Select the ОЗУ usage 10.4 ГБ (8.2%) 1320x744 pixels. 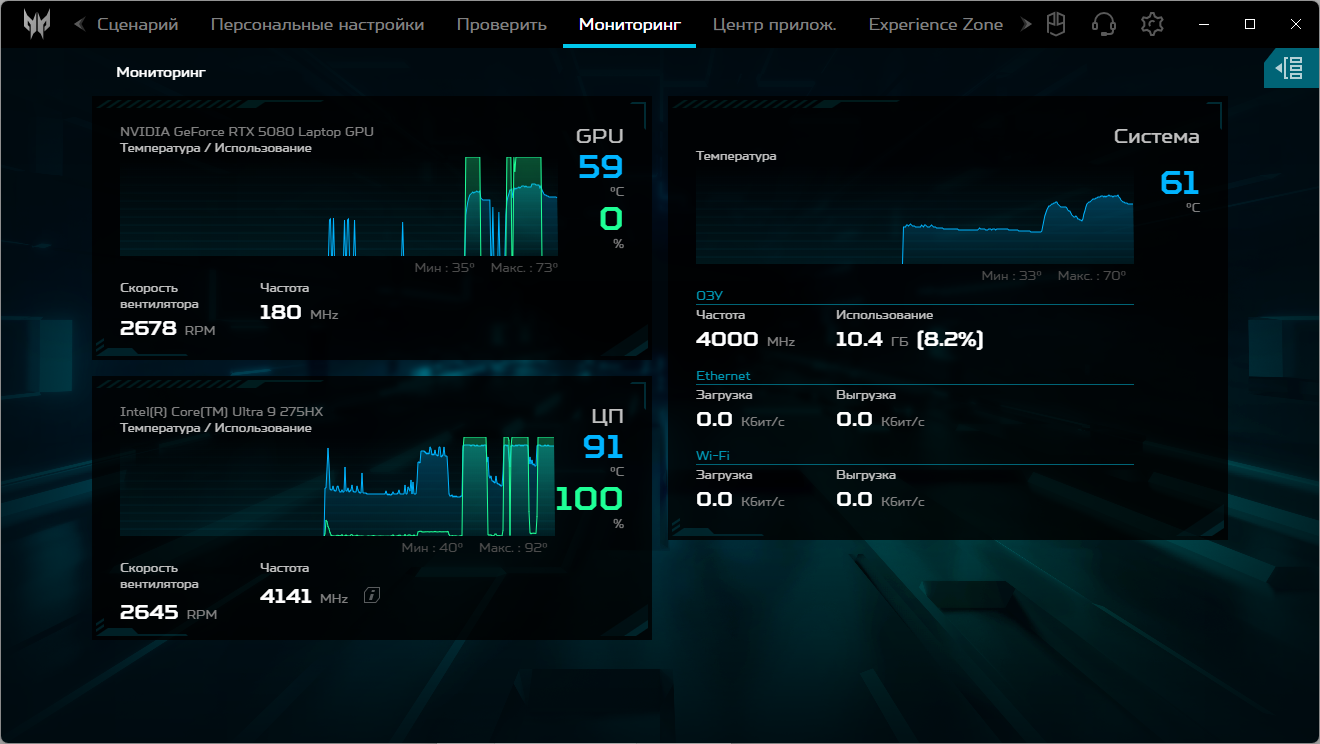coord(910,340)
